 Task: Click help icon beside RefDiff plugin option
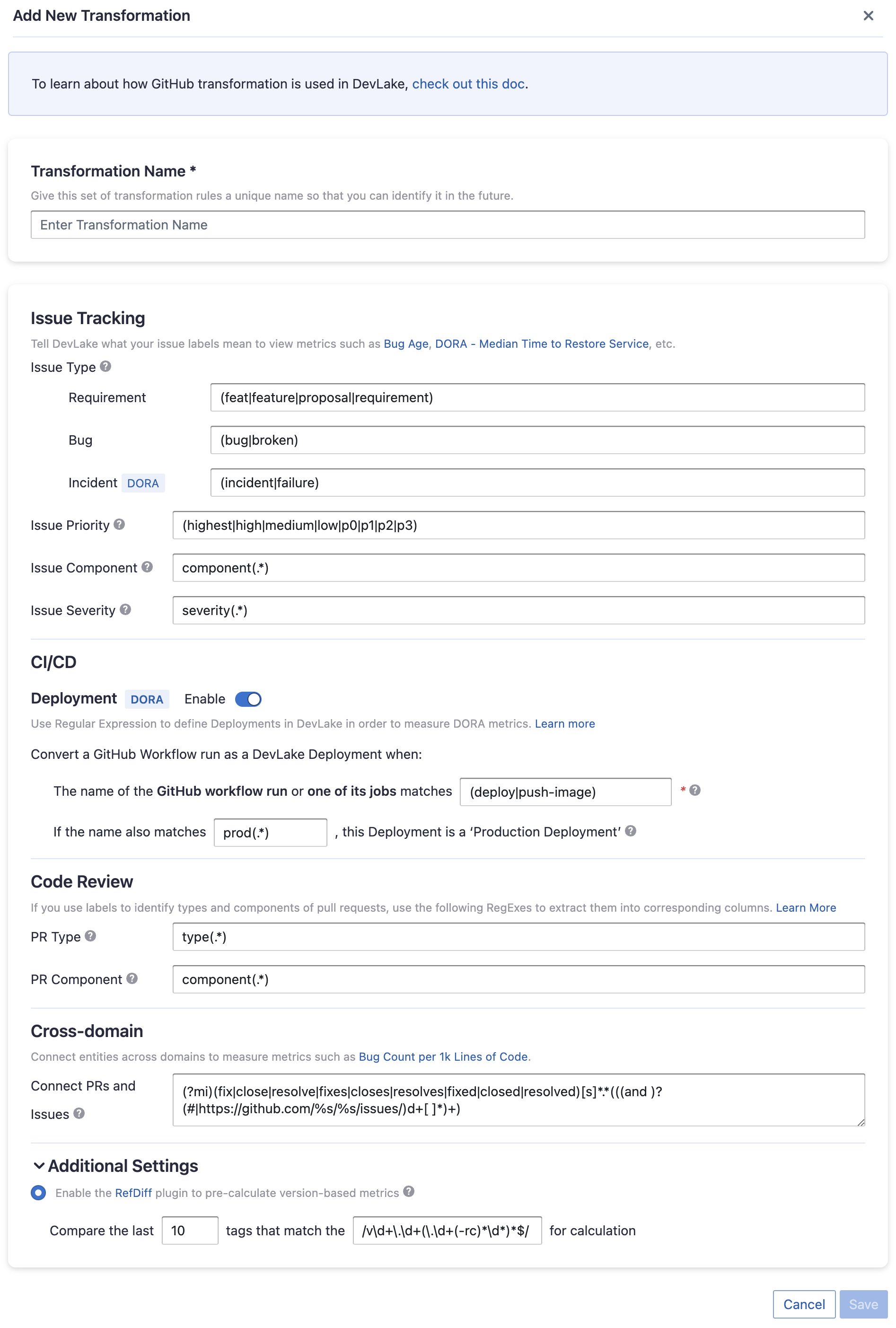coord(409,1192)
